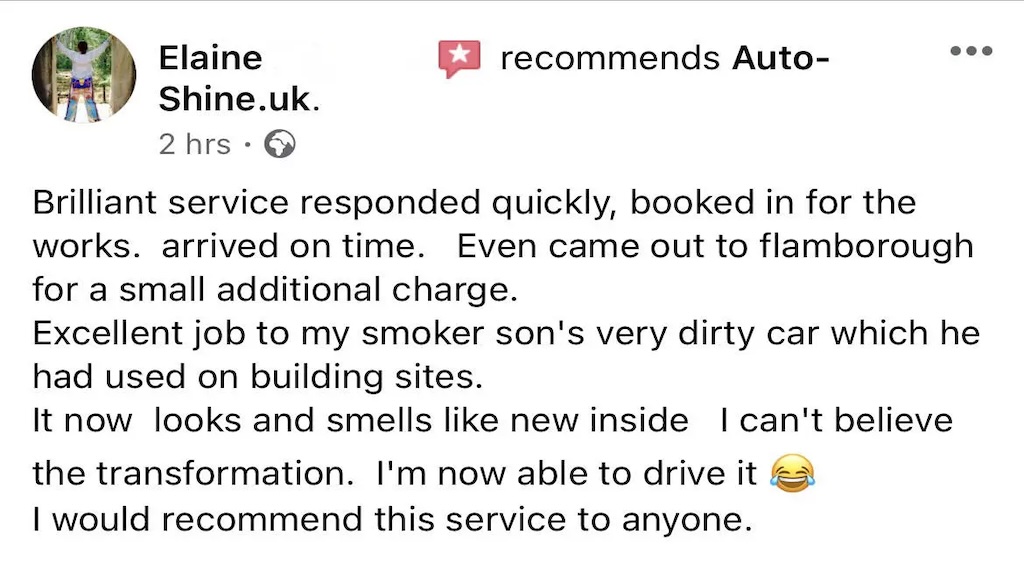Open the 2 hrs post timestamp
Viewport: 1024px width, 576px height.
[x=195, y=144]
